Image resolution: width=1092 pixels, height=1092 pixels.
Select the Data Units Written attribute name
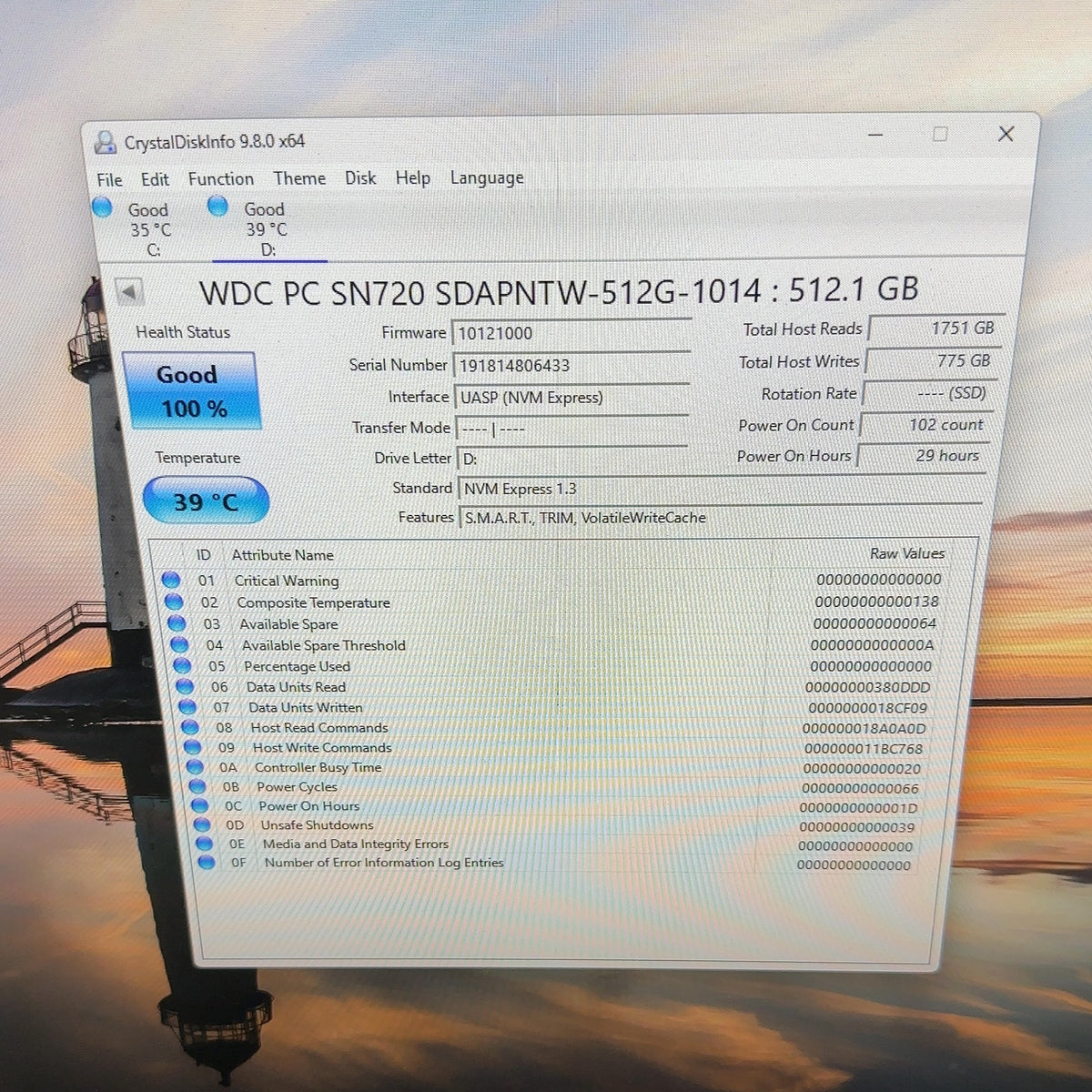point(306,707)
